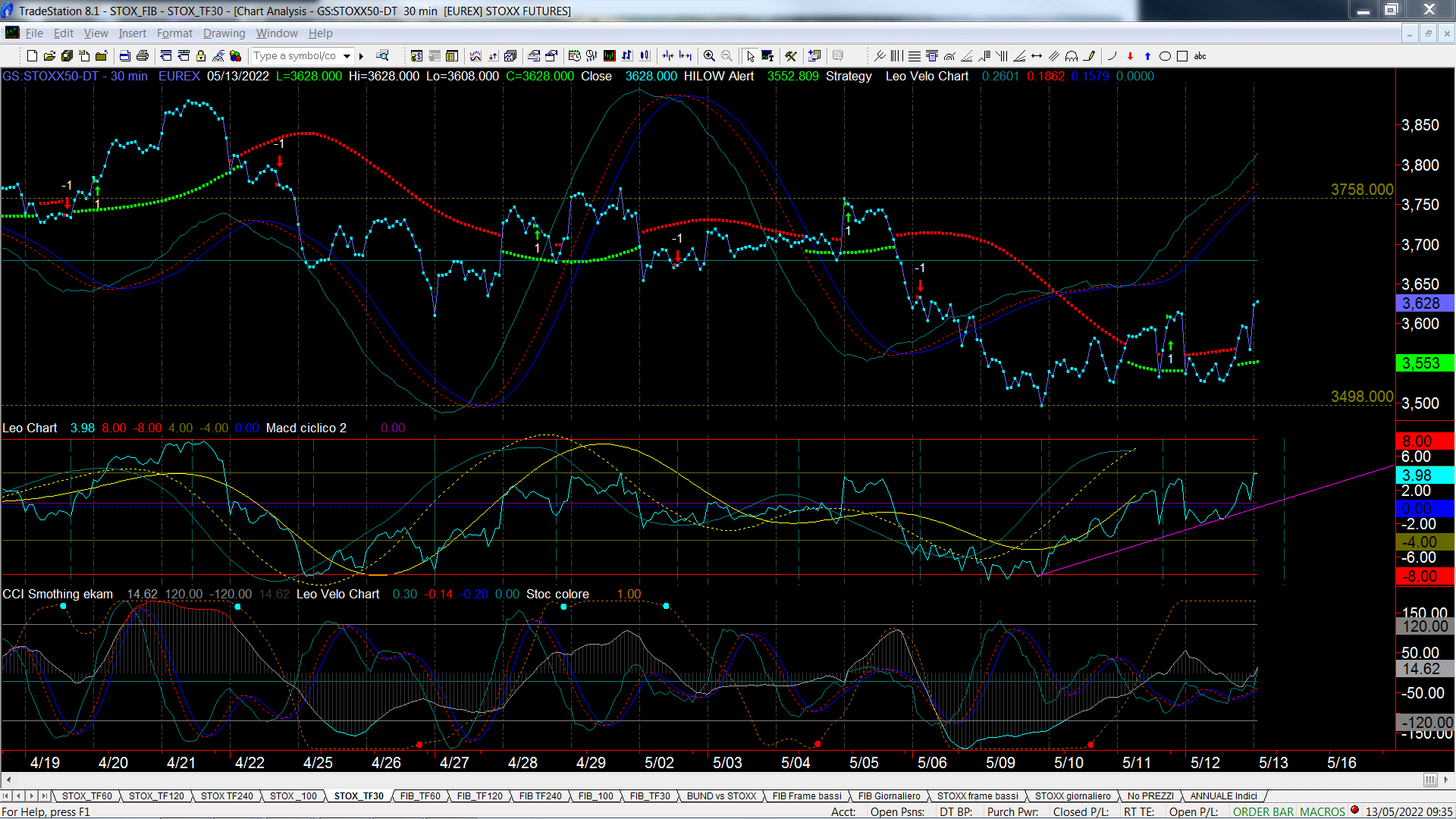Click the Print icon
Viewport: 1456px width, 819px height.
[142, 56]
